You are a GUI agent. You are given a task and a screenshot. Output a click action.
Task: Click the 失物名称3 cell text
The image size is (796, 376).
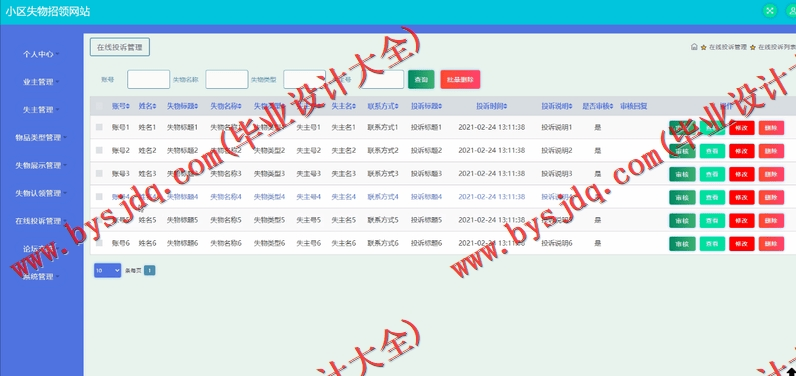(226, 174)
